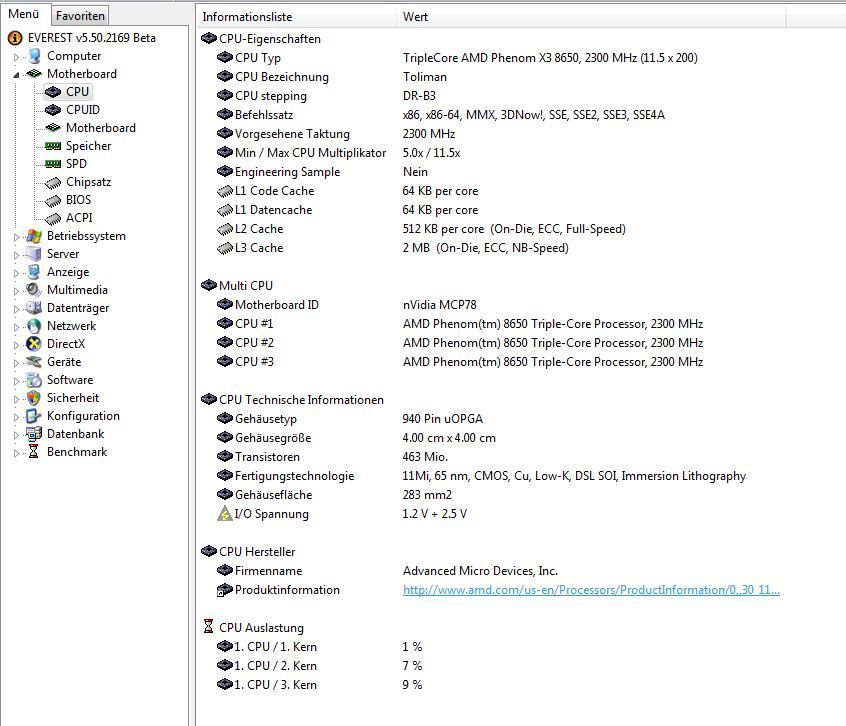The image size is (846, 726).
Task: Open the Geräte icon
Action: click(x=34, y=362)
